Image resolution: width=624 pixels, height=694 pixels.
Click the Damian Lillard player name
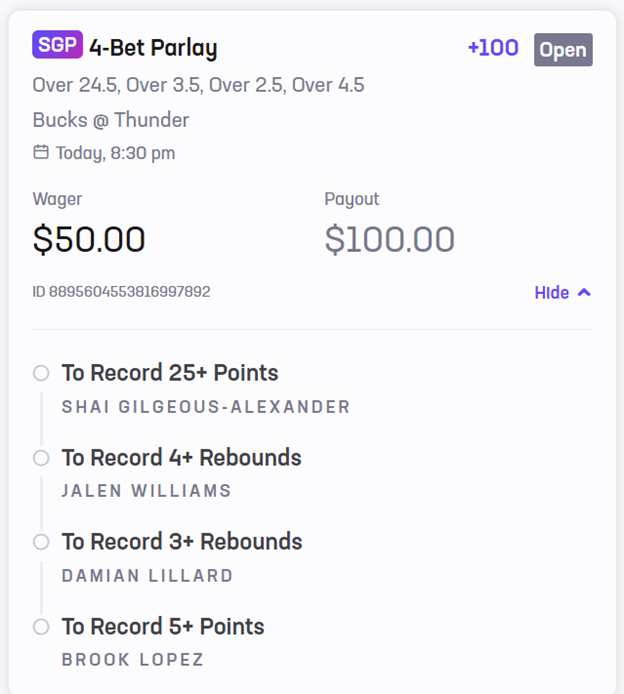coord(147,576)
